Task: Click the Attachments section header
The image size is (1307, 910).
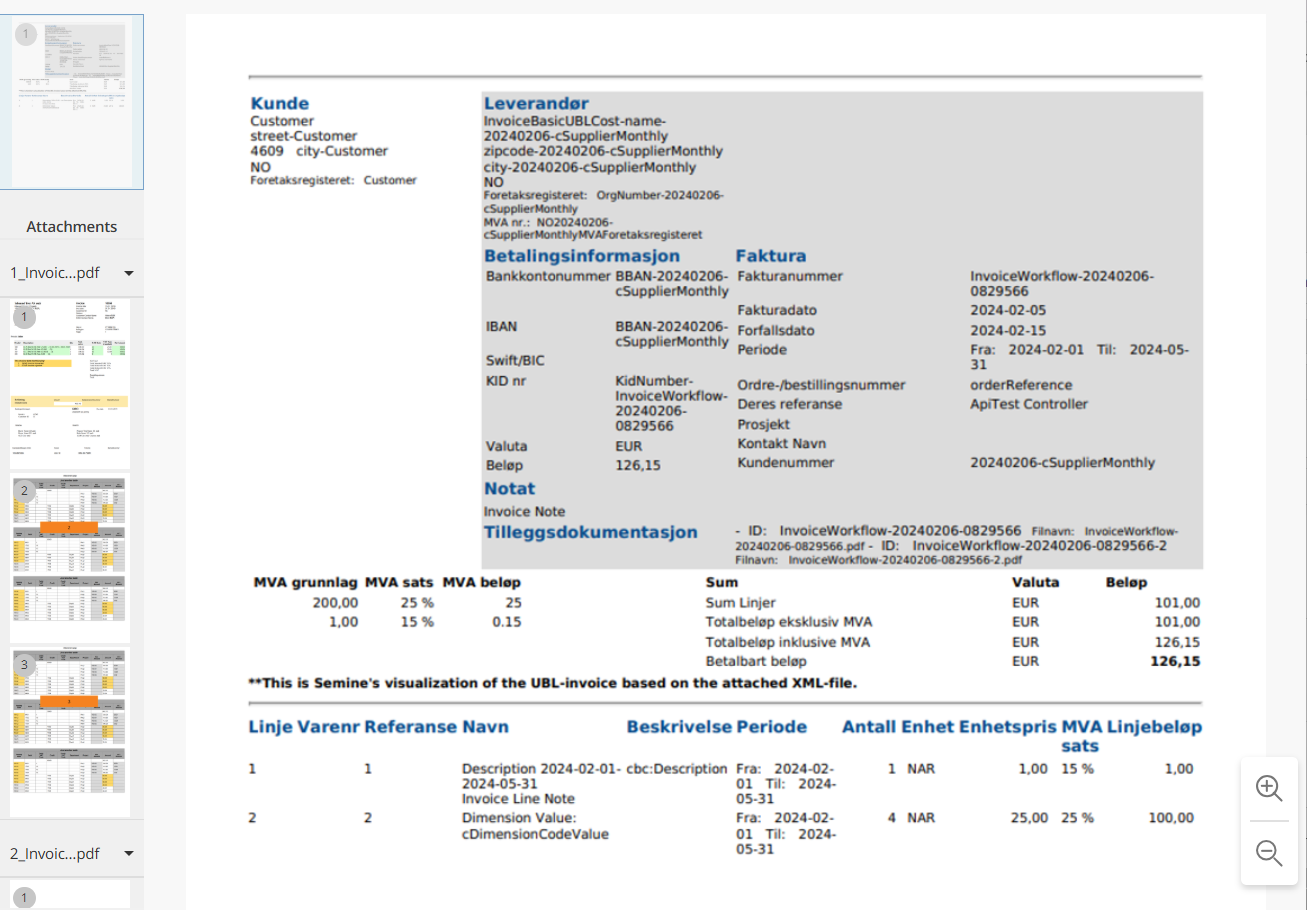Action: pyautogui.click(x=71, y=226)
